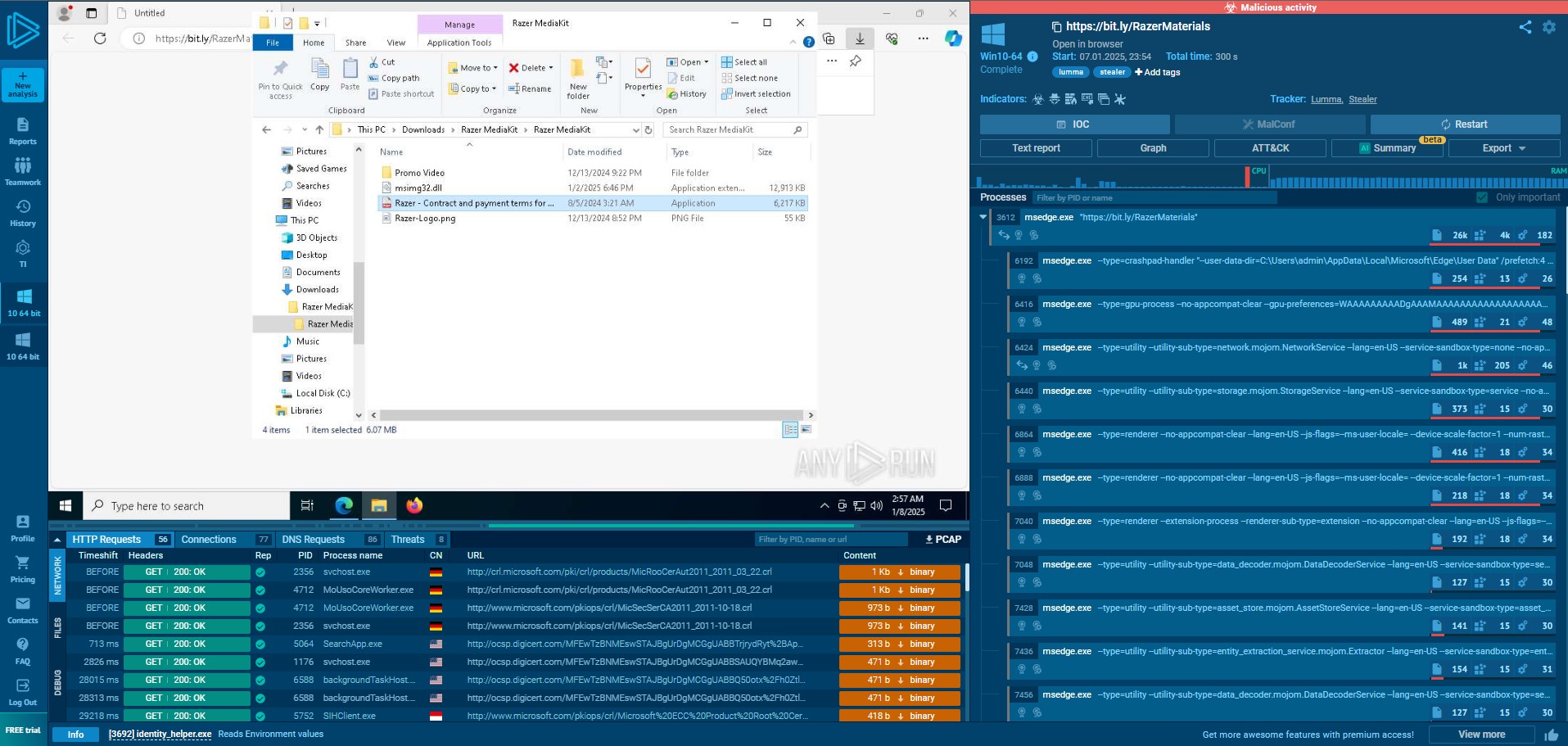
Task: Open the Lumma tracker link
Action: pyautogui.click(x=1326, y=99)
